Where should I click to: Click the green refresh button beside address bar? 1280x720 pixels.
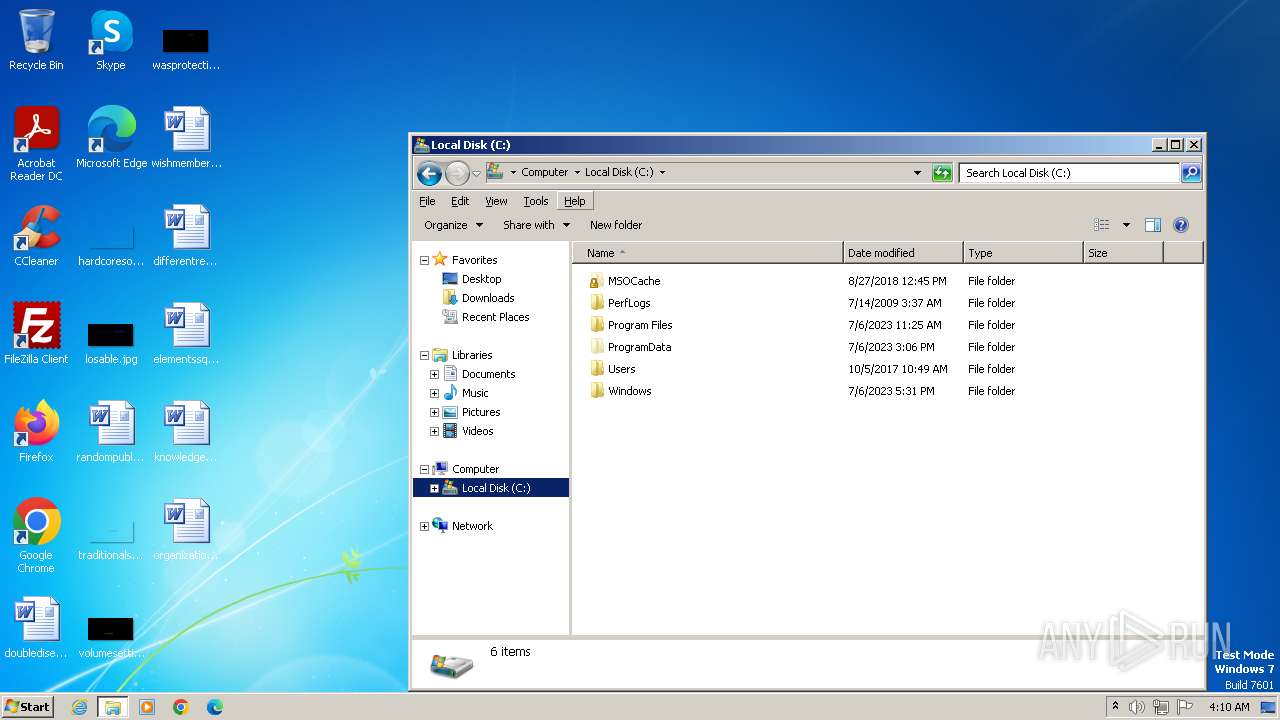point(941,173)
